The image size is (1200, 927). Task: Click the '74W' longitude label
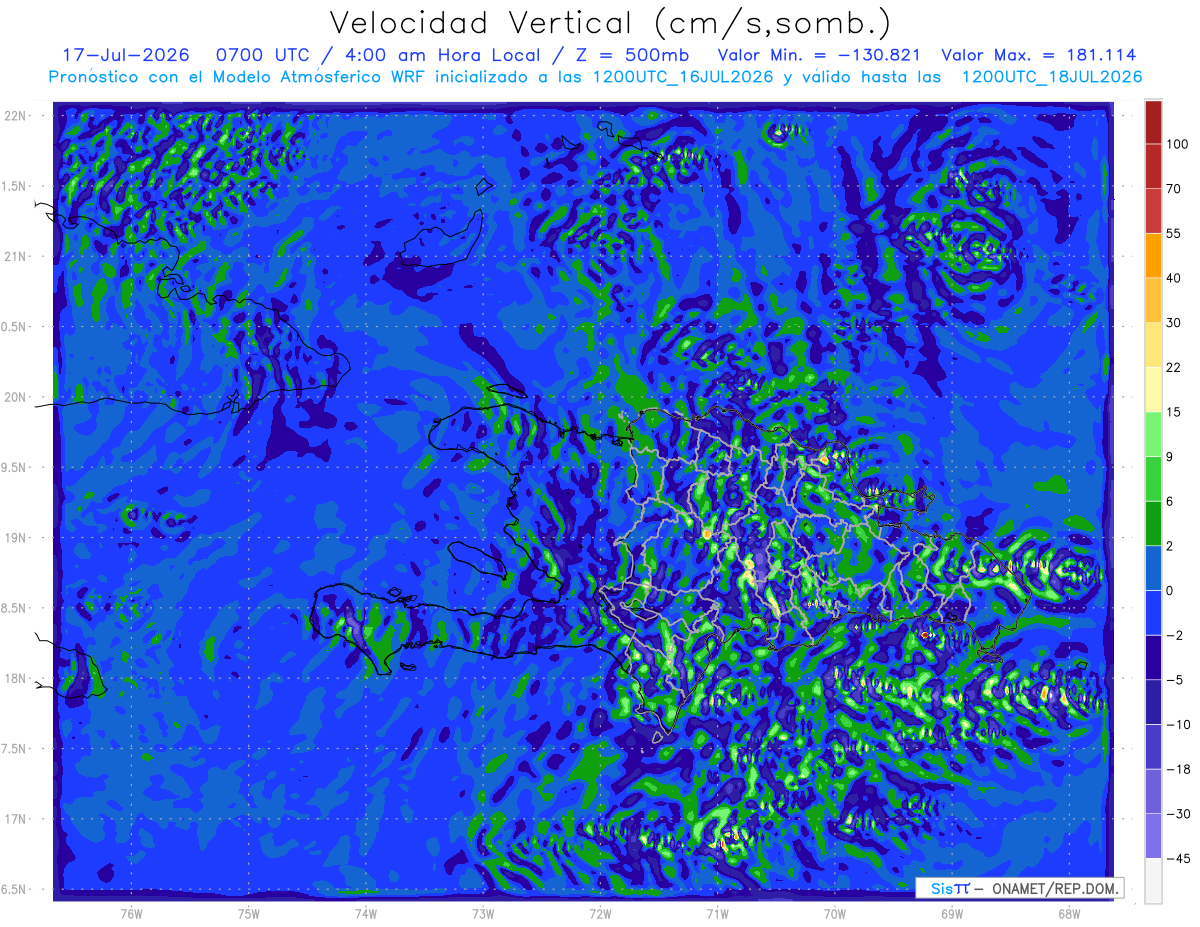click(366, 913)
